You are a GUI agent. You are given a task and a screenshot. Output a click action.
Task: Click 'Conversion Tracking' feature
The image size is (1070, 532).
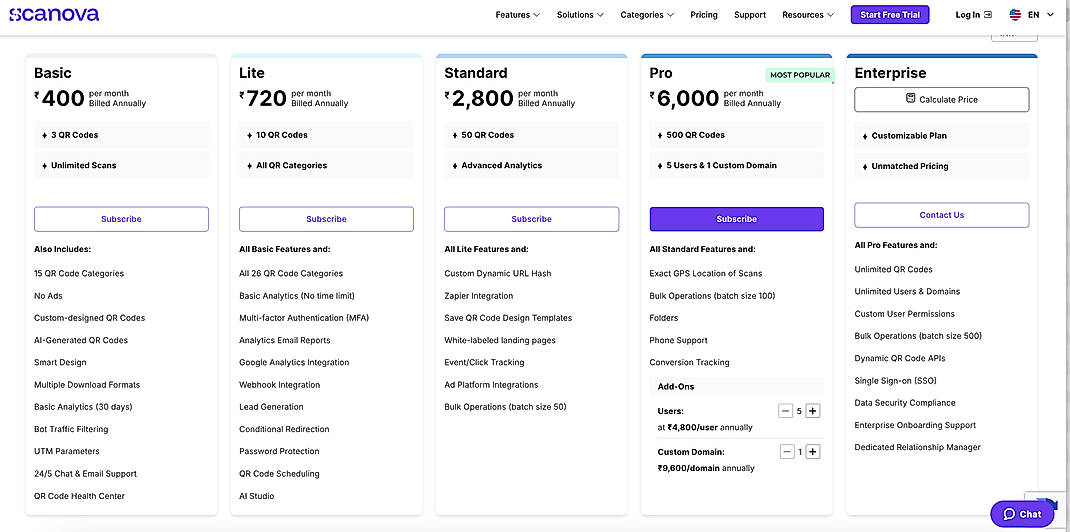[689, 362]
